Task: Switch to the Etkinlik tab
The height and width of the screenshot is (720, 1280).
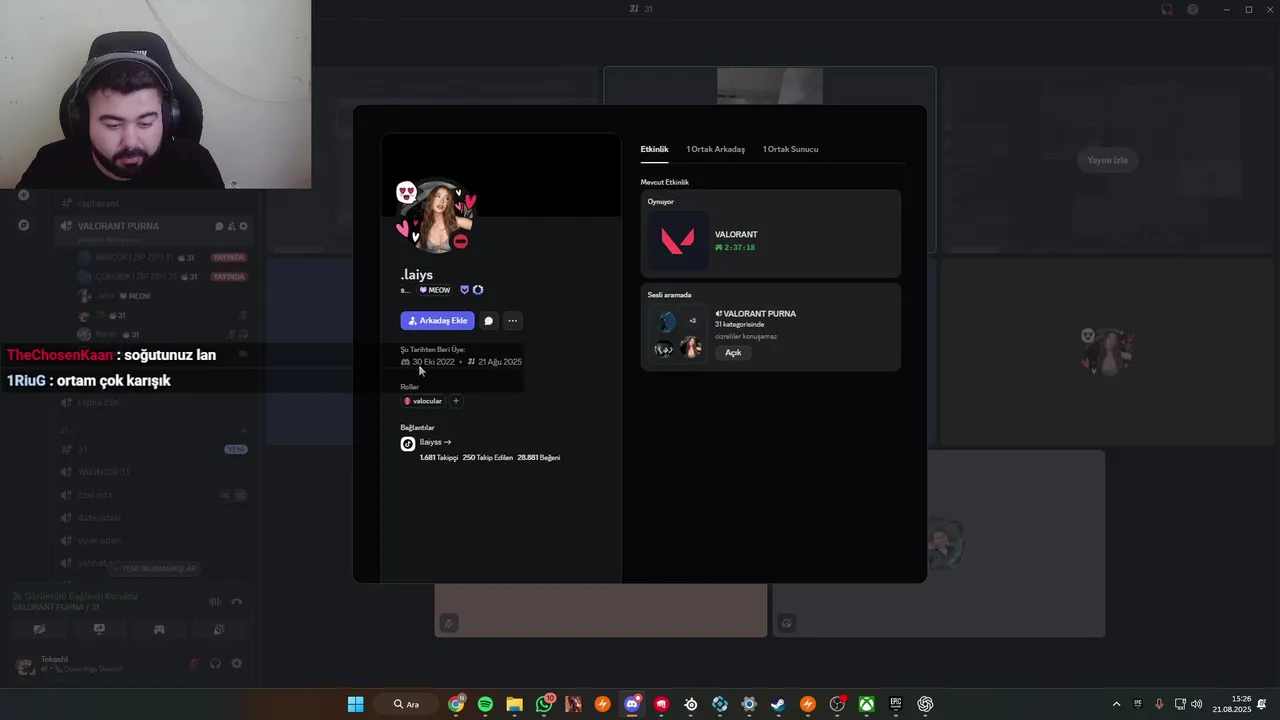Action: (x=654, y=149)
